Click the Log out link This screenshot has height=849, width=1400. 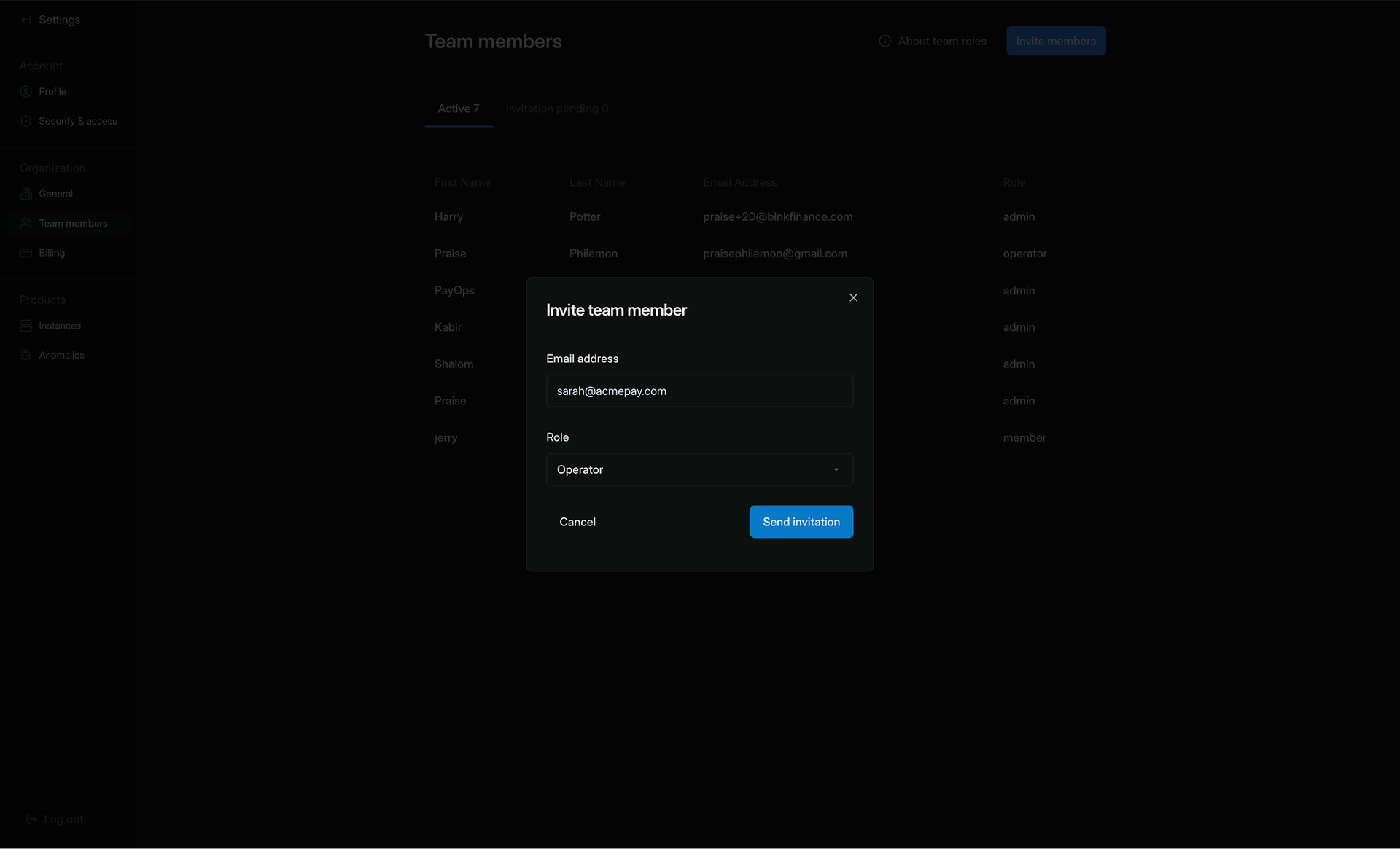pos(63,819)
